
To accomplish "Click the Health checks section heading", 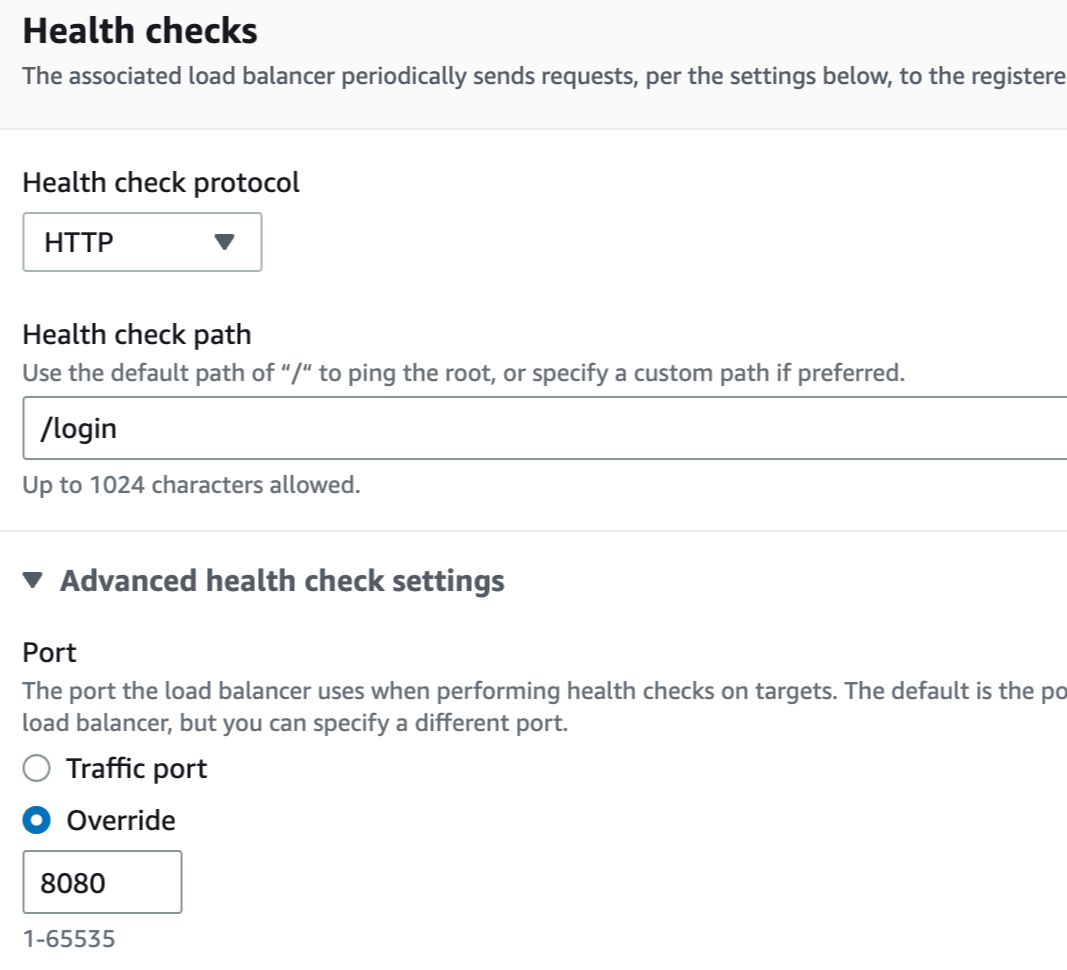I will tap(140, 31).
